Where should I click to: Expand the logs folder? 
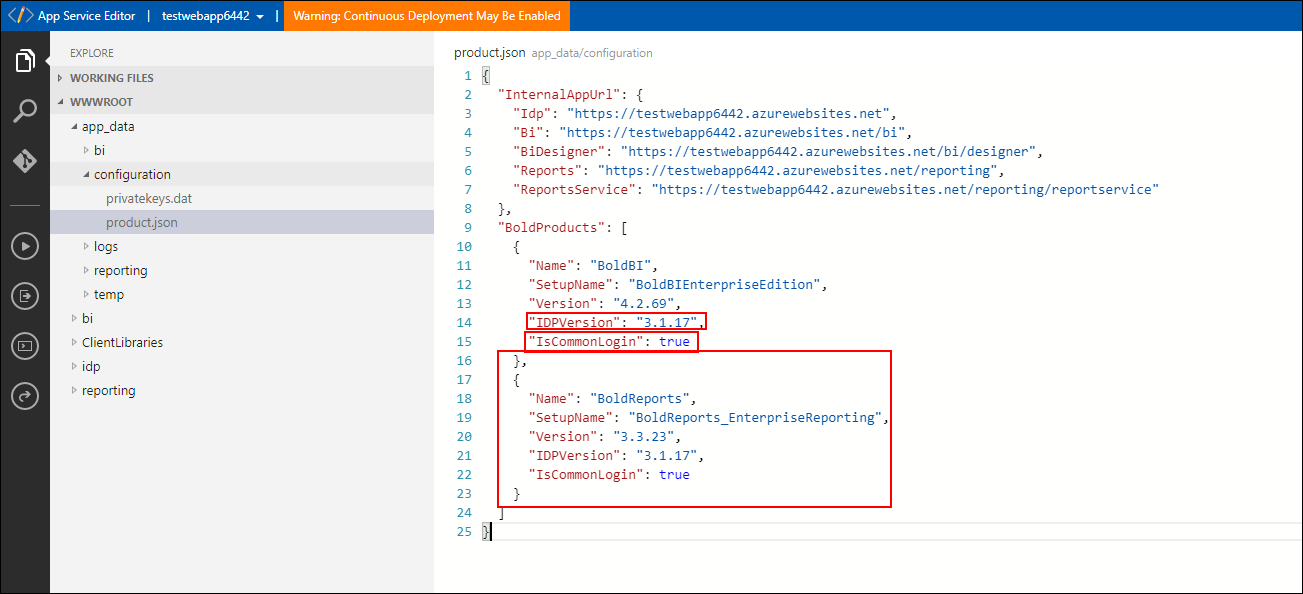click(x=242, y=246)
